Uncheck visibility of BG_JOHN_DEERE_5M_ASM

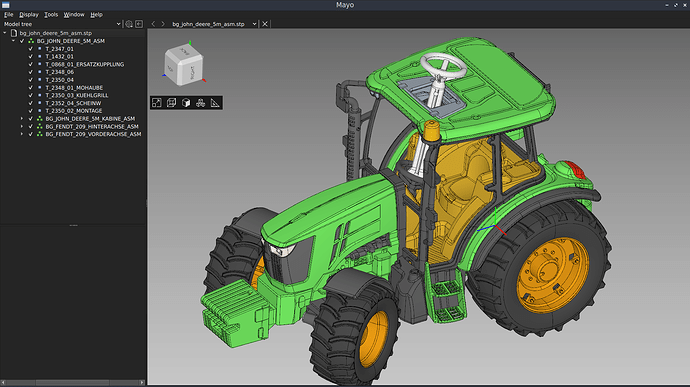[x=22, y=41]
